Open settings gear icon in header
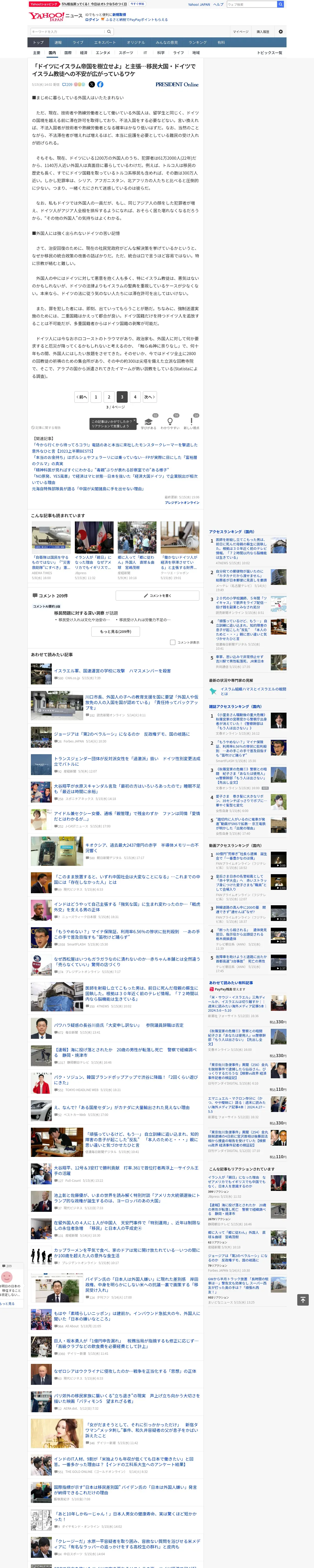 [x=281, y=32]
